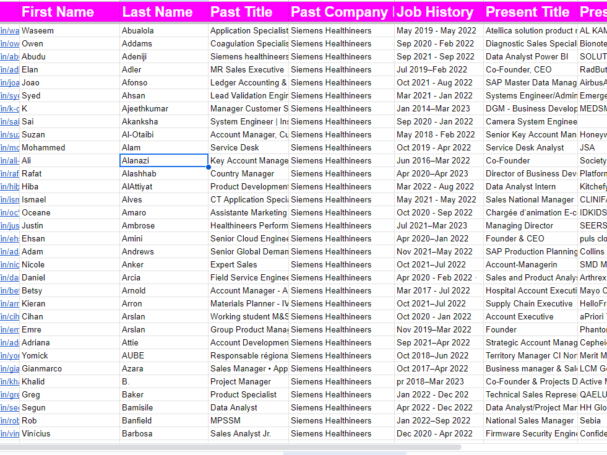Screen dimensions: 607x455
Task: Click the First Name column header
Action: 59,12
